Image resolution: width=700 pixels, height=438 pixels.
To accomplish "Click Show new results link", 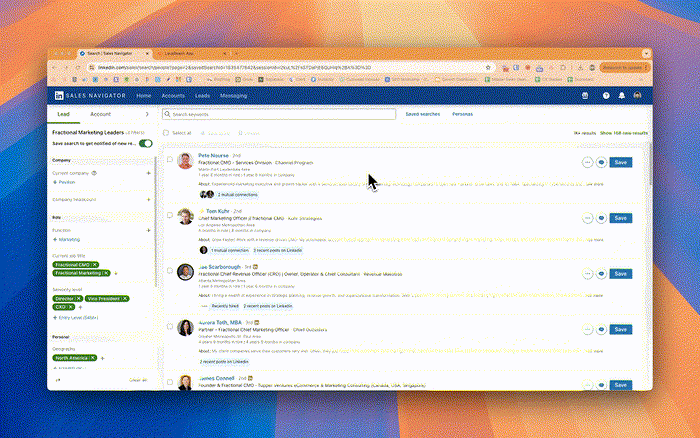I will [x=624, y=133].
